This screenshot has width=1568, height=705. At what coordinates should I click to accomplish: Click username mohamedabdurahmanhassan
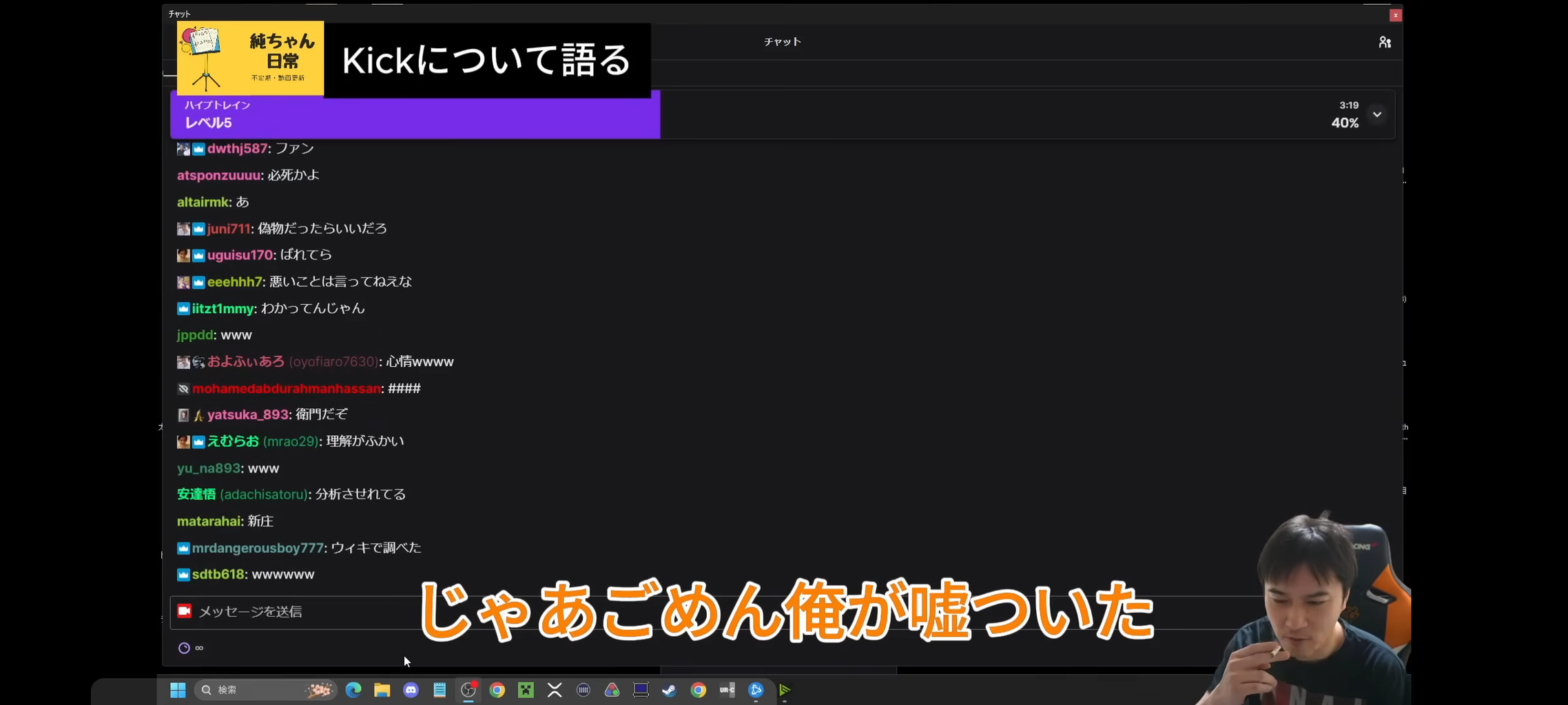(x=287, y=389)
